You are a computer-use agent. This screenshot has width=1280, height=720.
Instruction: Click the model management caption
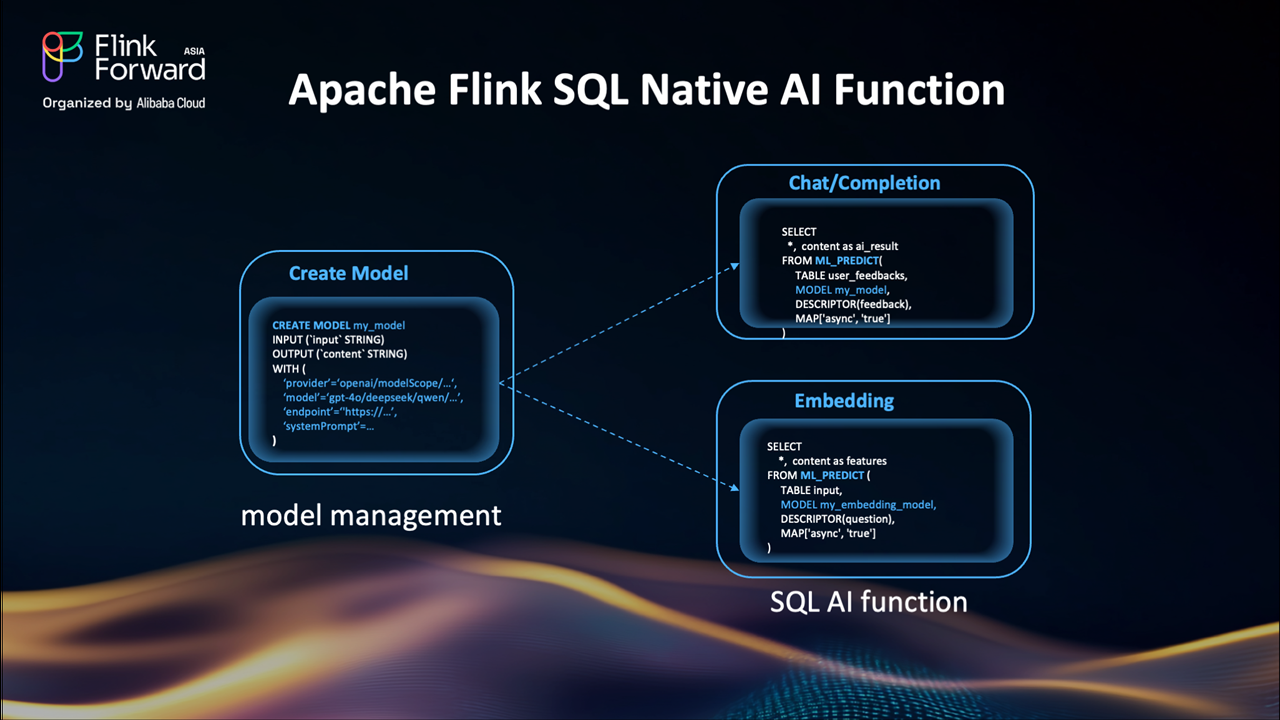click(371, 516)
